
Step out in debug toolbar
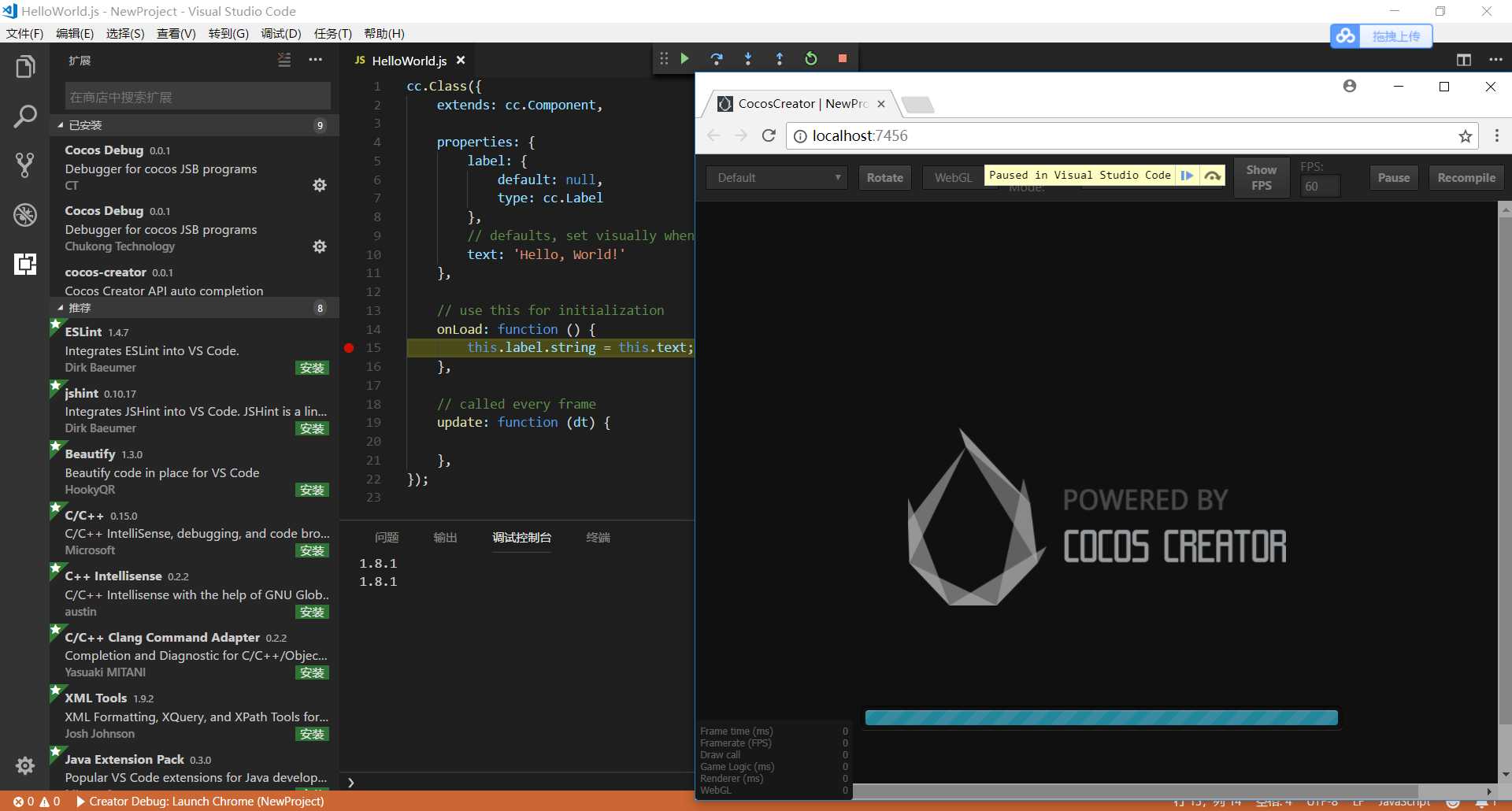[780, 58]
